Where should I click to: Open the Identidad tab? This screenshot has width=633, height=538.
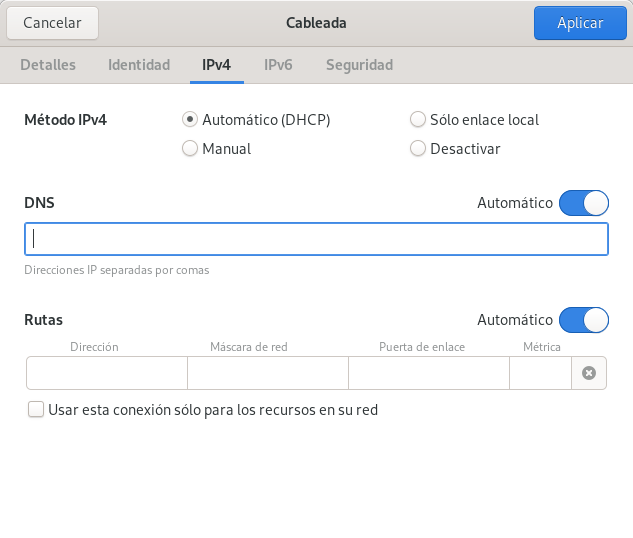(x=139, y=65)
